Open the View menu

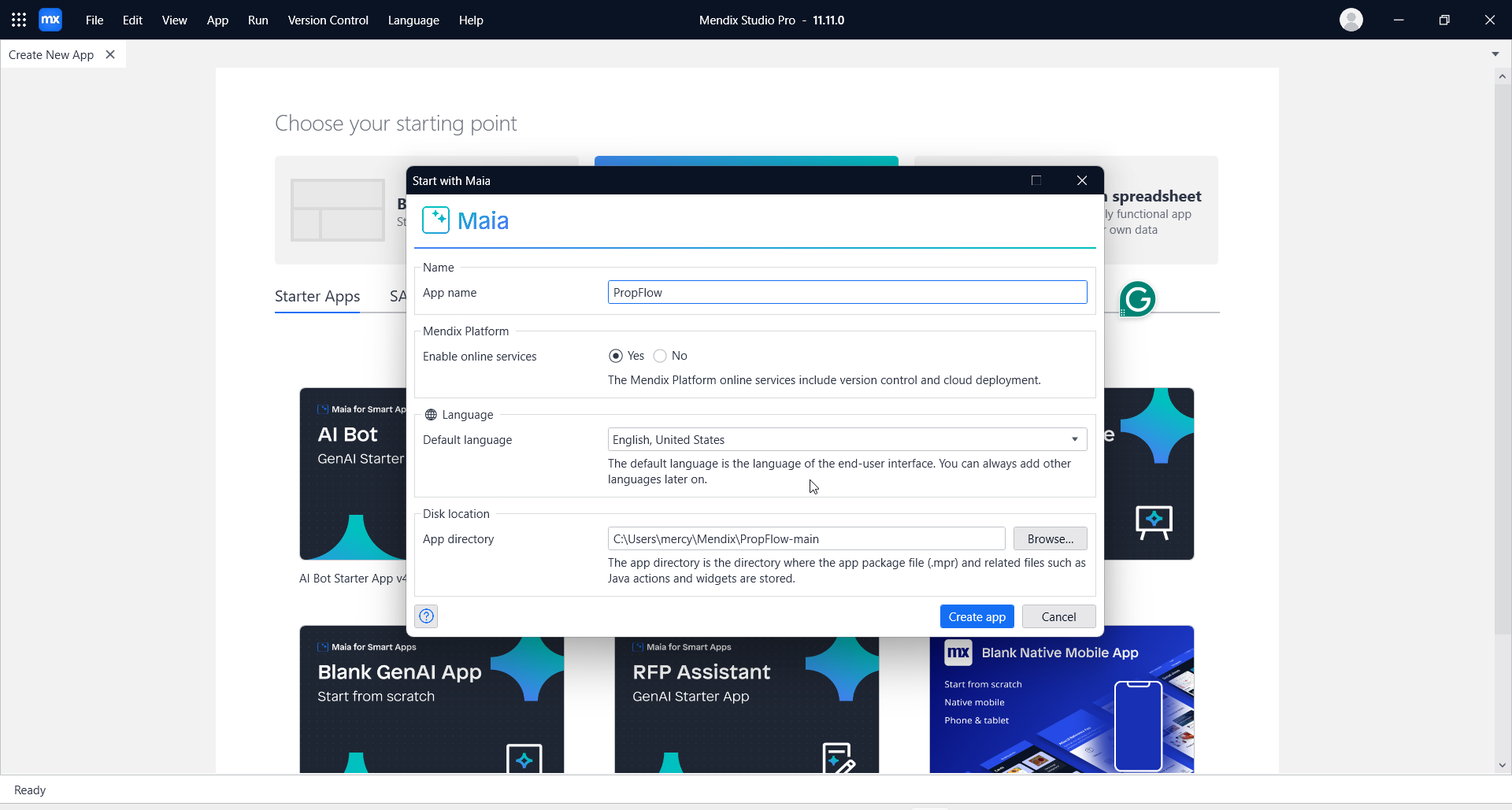pyautogui.click(x=174, y=20)
